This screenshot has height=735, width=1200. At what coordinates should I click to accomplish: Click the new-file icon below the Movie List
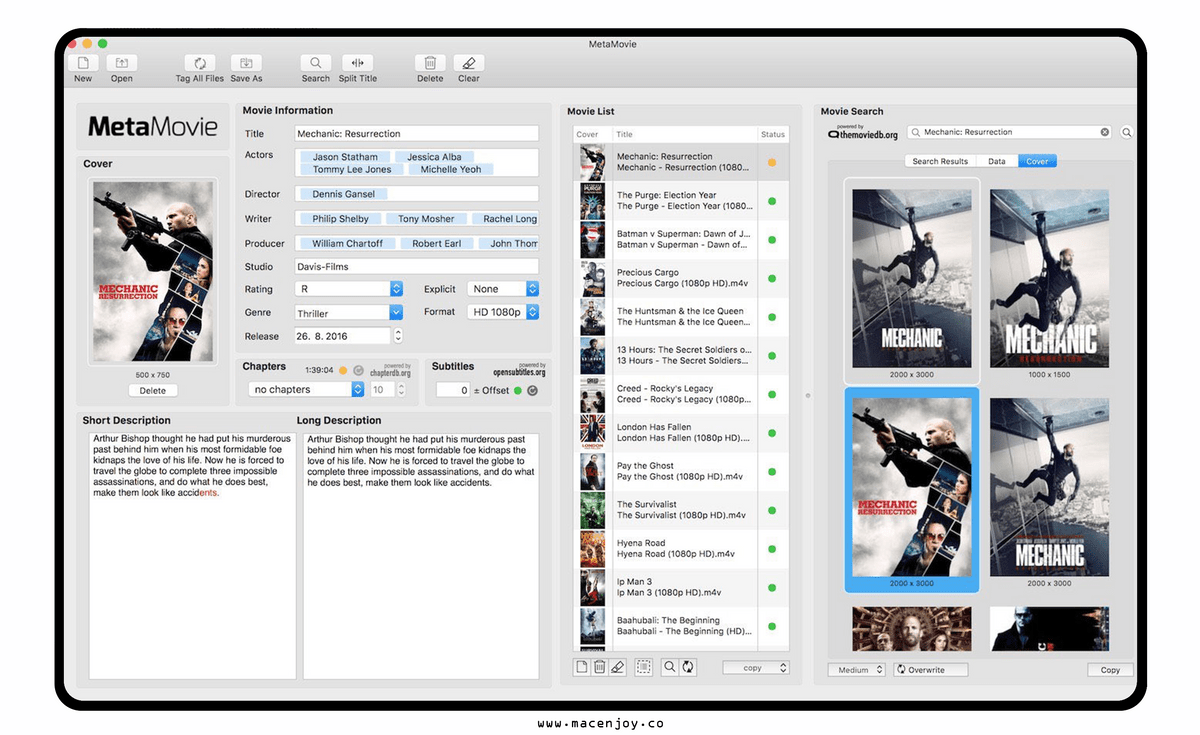(581, 667)
